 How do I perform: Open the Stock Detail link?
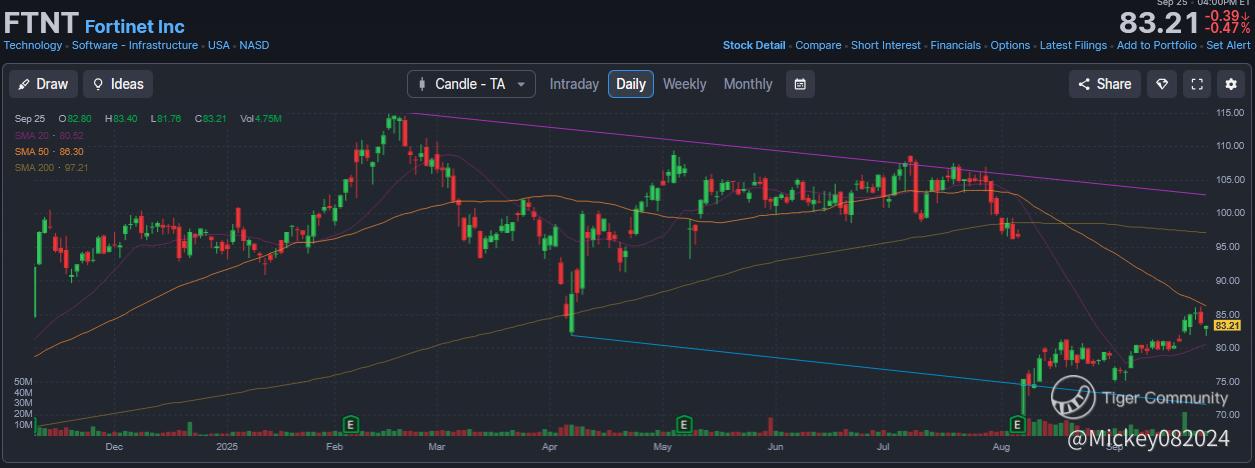click(754, 45)
